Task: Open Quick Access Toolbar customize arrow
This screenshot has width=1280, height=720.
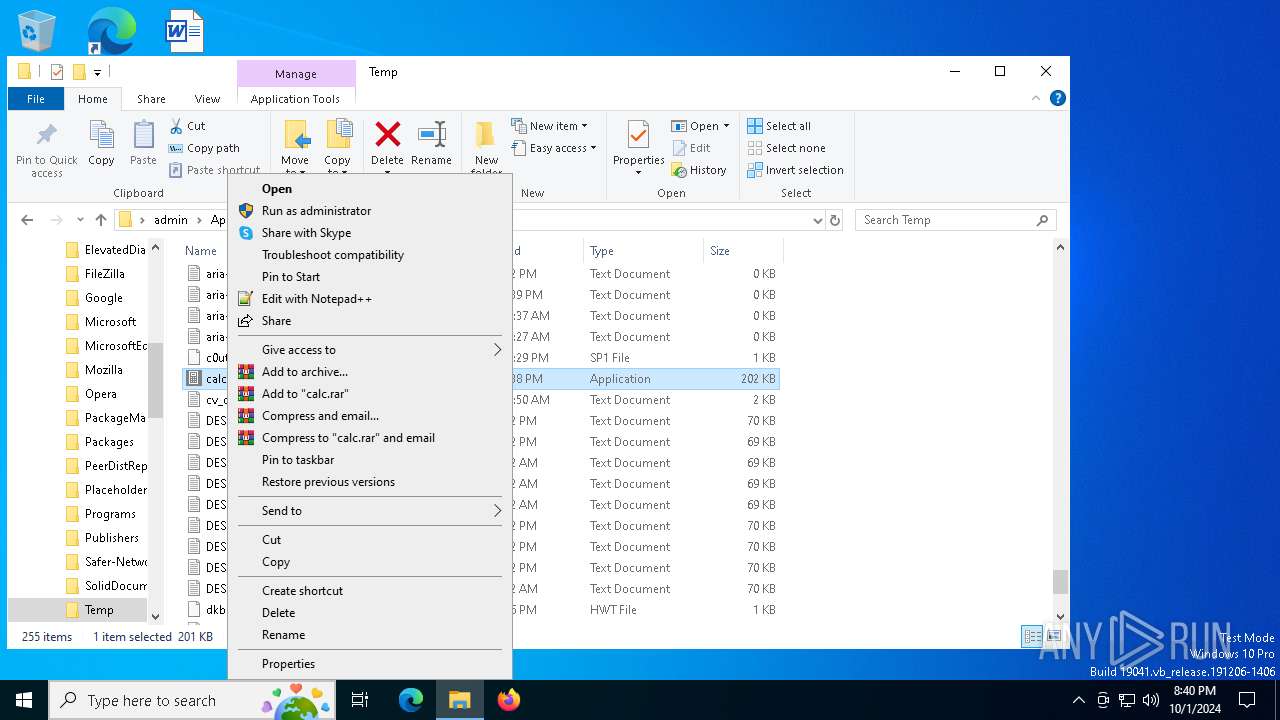Action: click(97, 72)
